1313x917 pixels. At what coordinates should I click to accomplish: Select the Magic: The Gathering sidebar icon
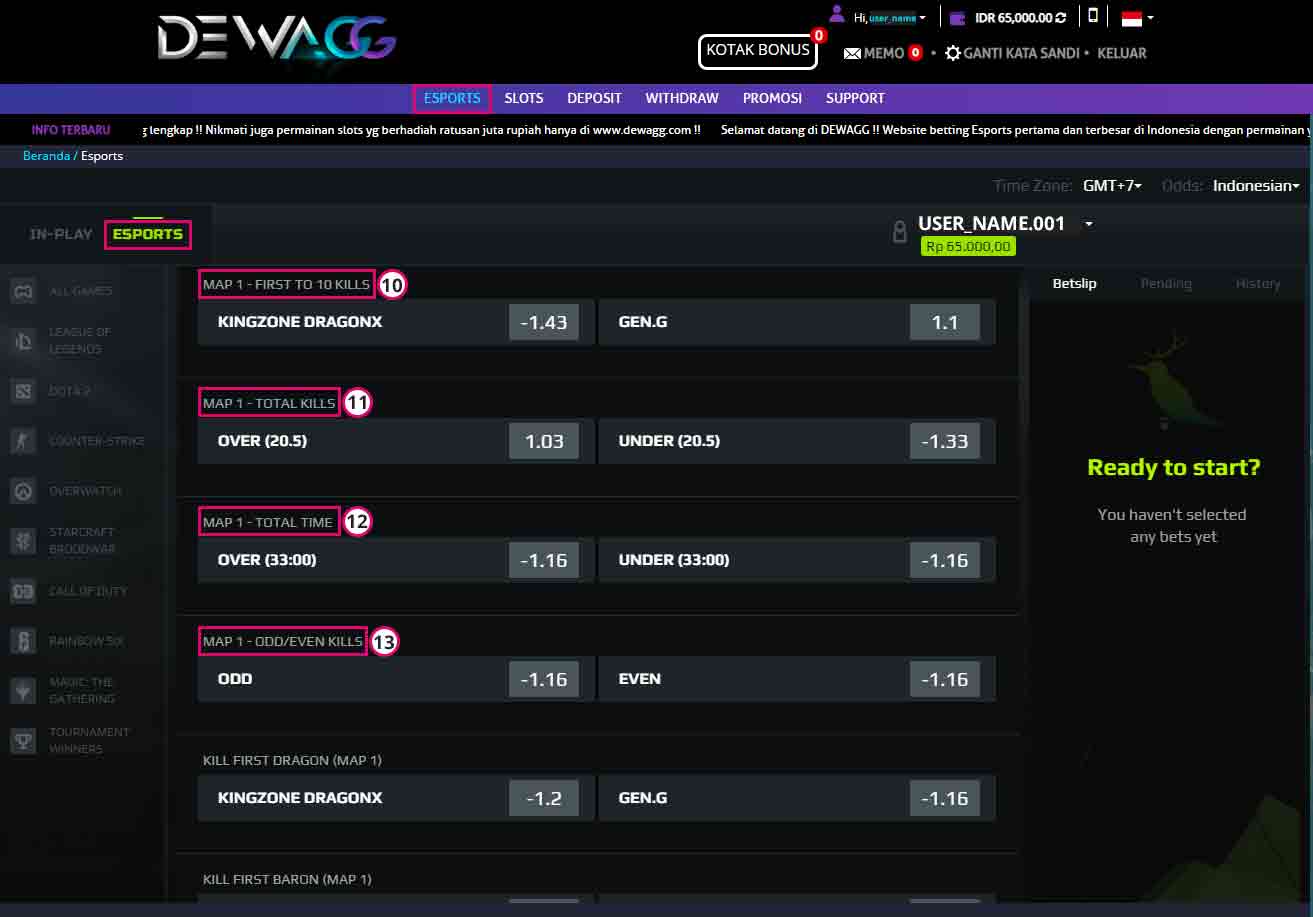[23, 690]
